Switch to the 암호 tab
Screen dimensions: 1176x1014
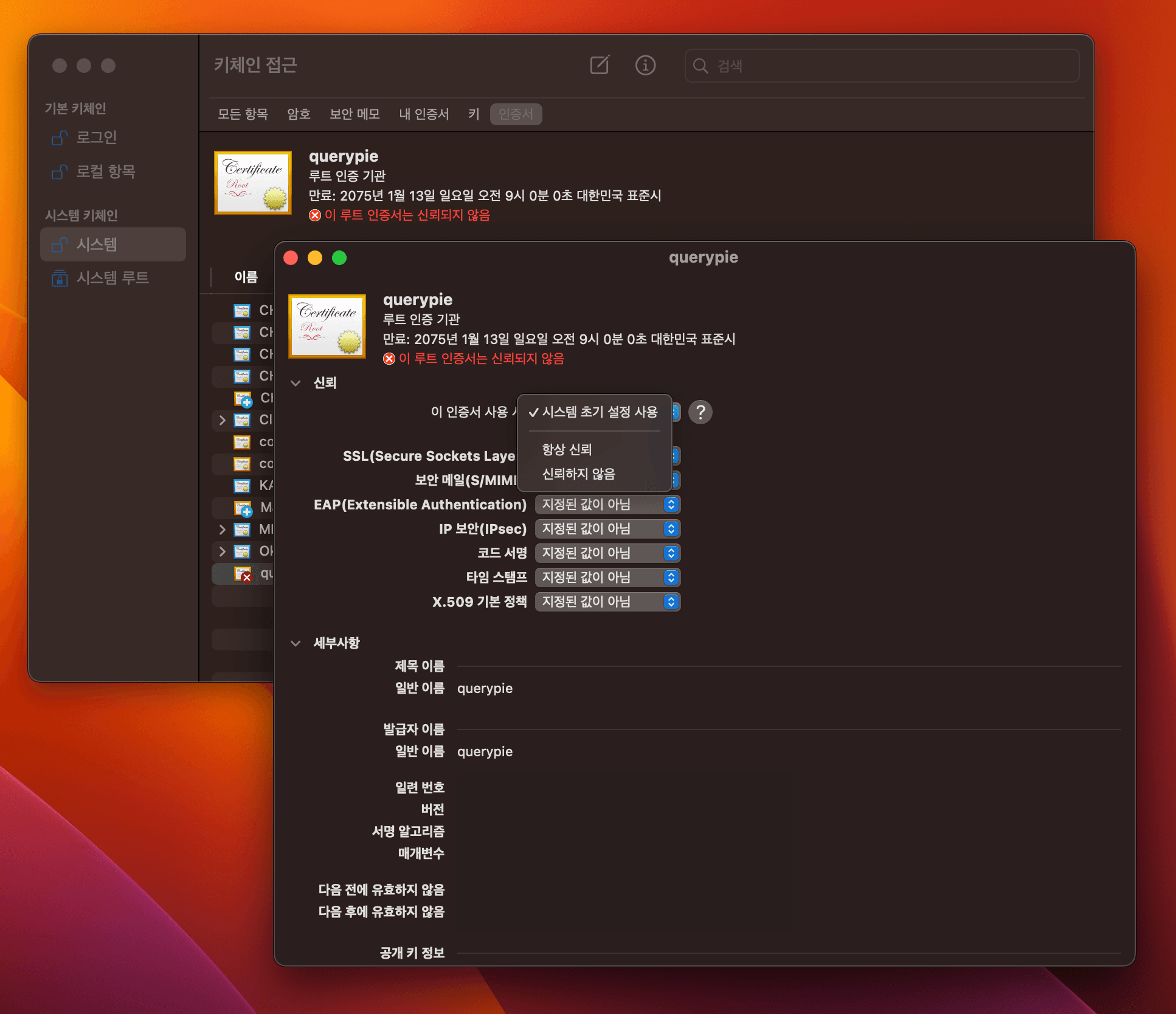[x=299, y=114]
